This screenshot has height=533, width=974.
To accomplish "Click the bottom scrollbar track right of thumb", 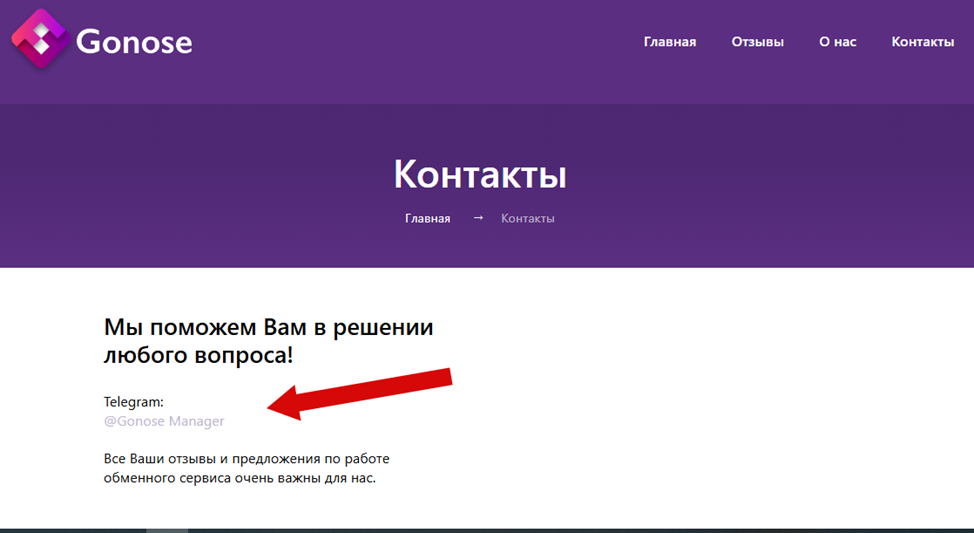I will click(581, 531).
